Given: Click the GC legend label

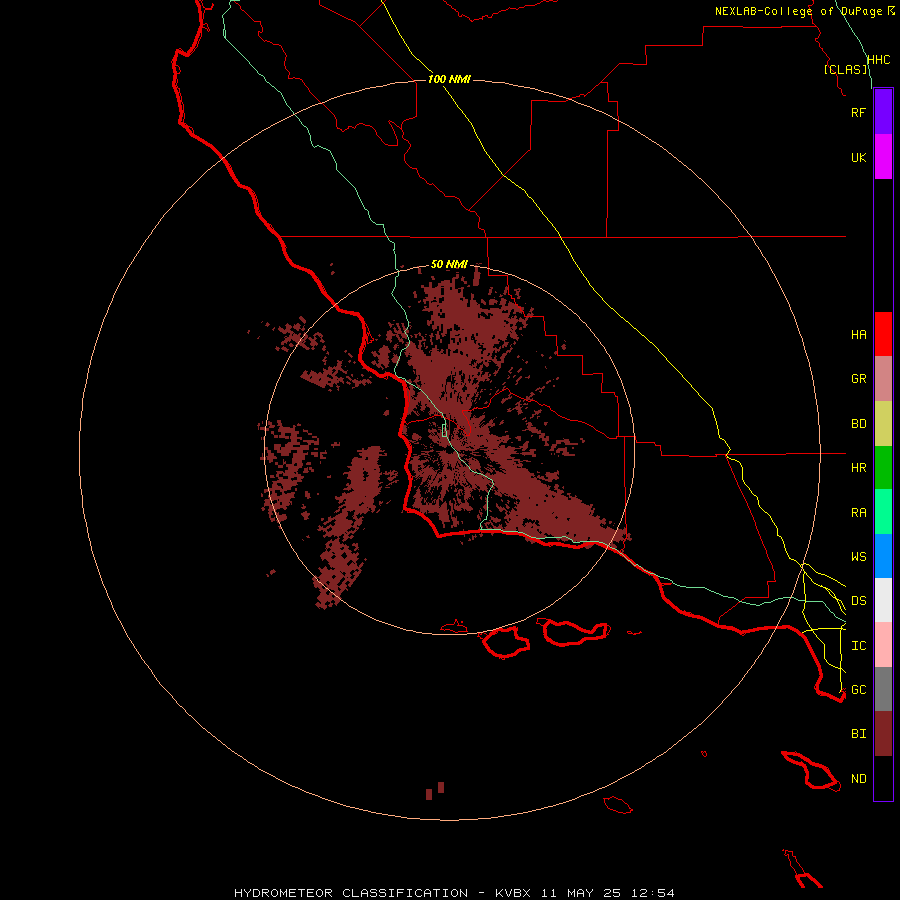Looking at the screenshot, I should (x=858, y=690).
